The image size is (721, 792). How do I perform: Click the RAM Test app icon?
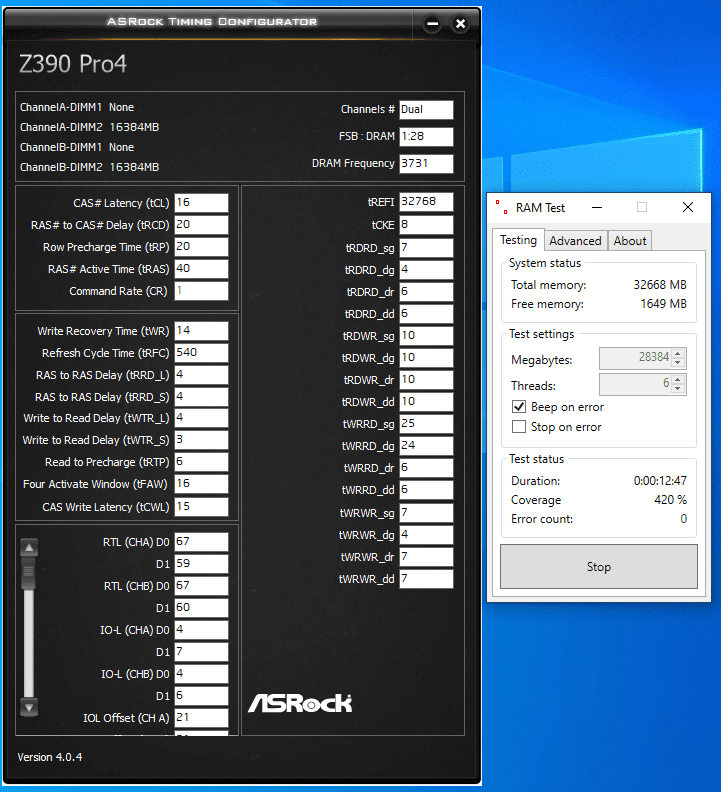point(501,208)
